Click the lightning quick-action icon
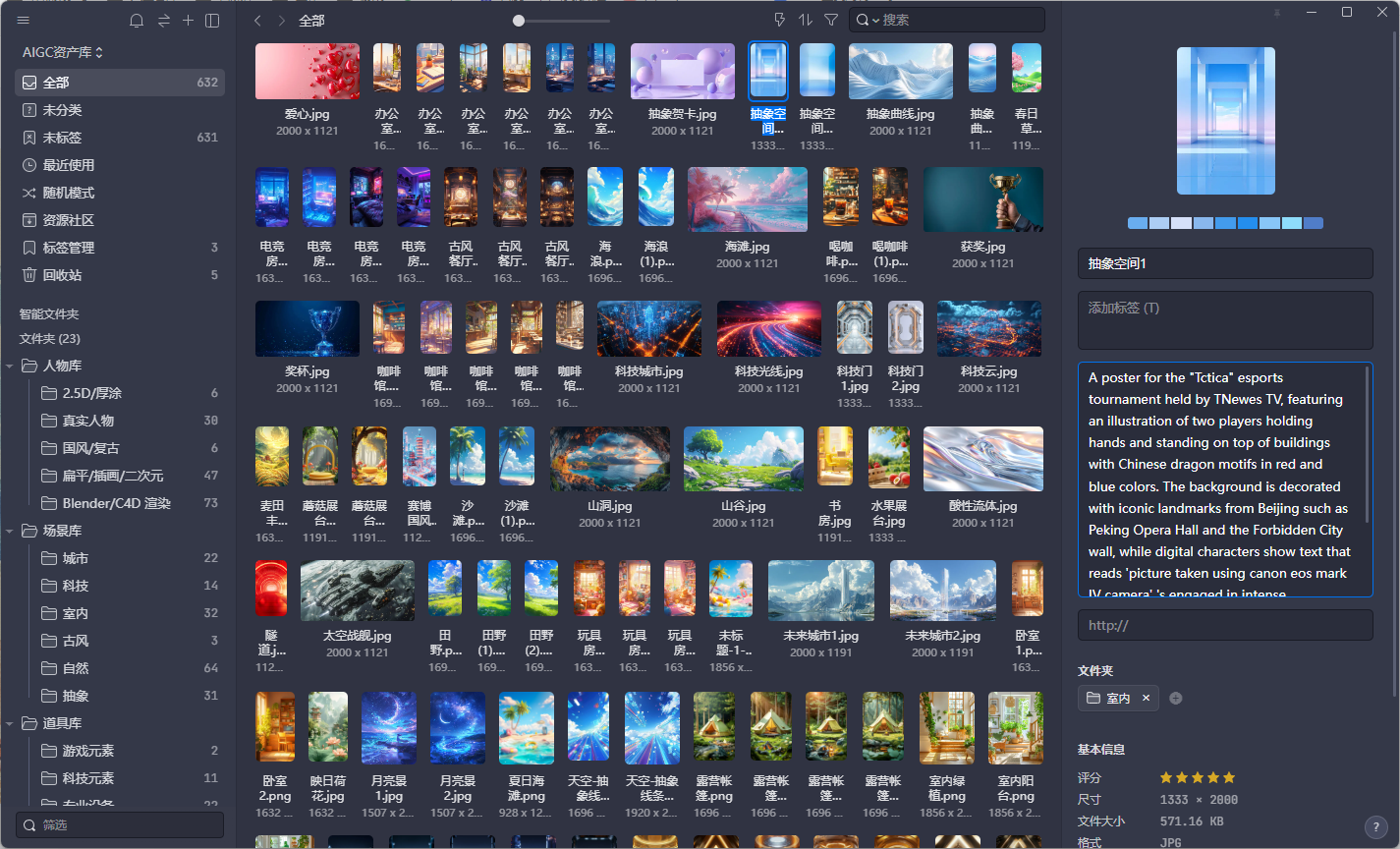Image resolution: width=1400 pixels, height=849 pixels. [x=780, y=20]
